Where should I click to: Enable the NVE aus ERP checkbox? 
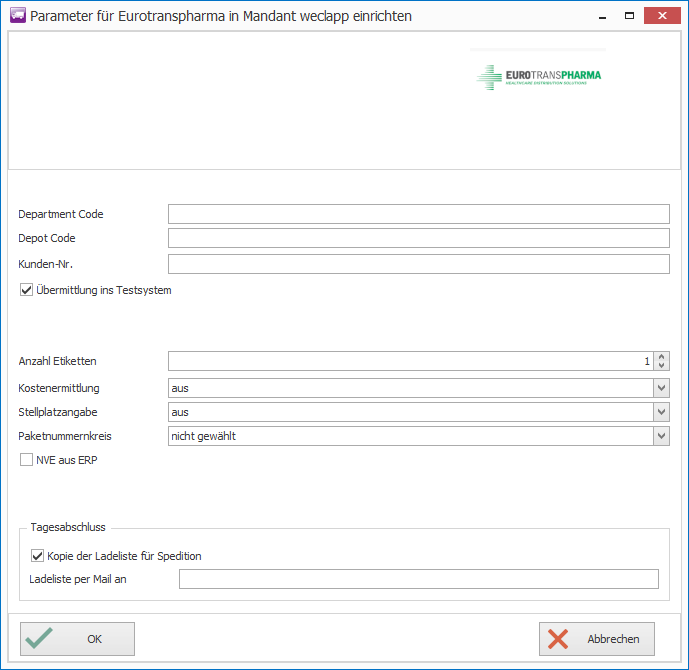(x=27, y=461)
